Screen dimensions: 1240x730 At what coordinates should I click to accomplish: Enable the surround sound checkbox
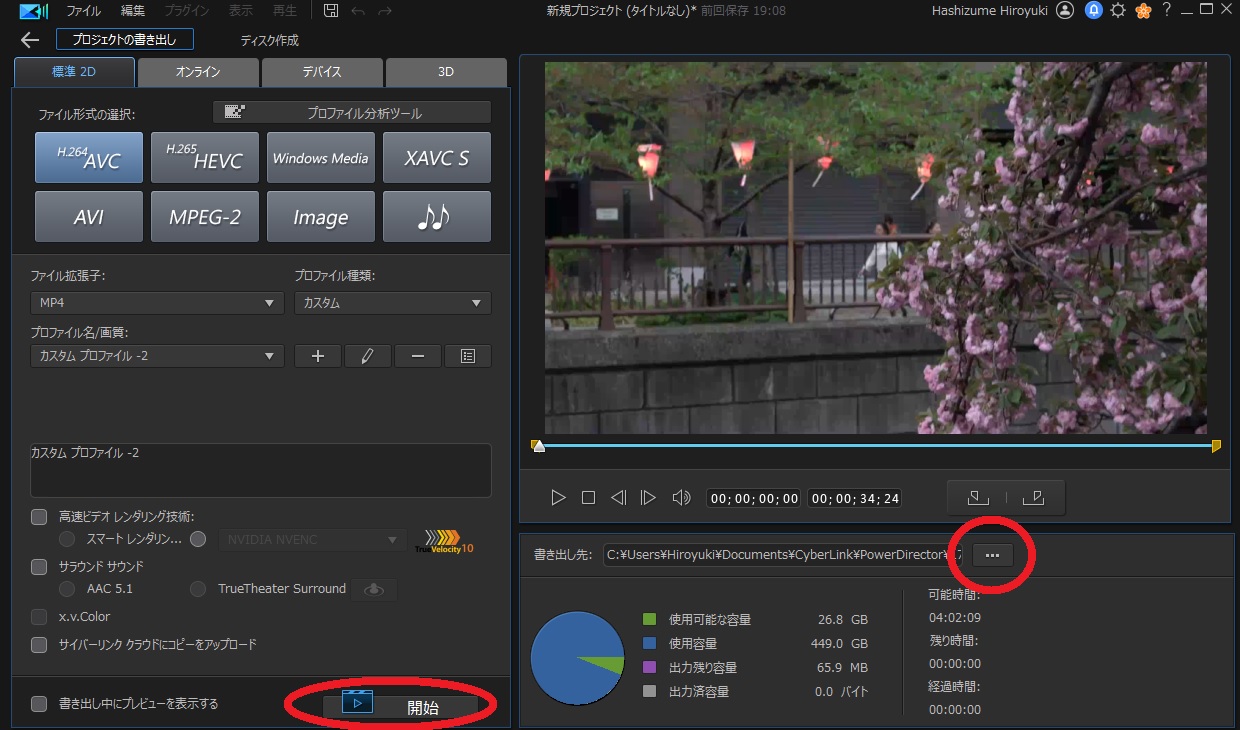click(39, 567)
